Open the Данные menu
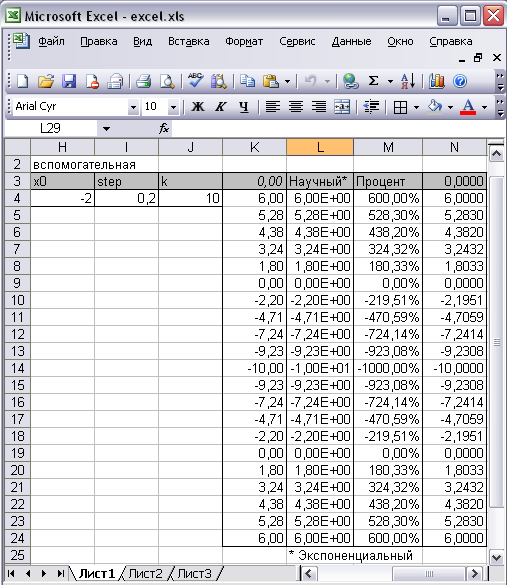Image resolution: width=507 pixels, height=585 pixels. 351,41
